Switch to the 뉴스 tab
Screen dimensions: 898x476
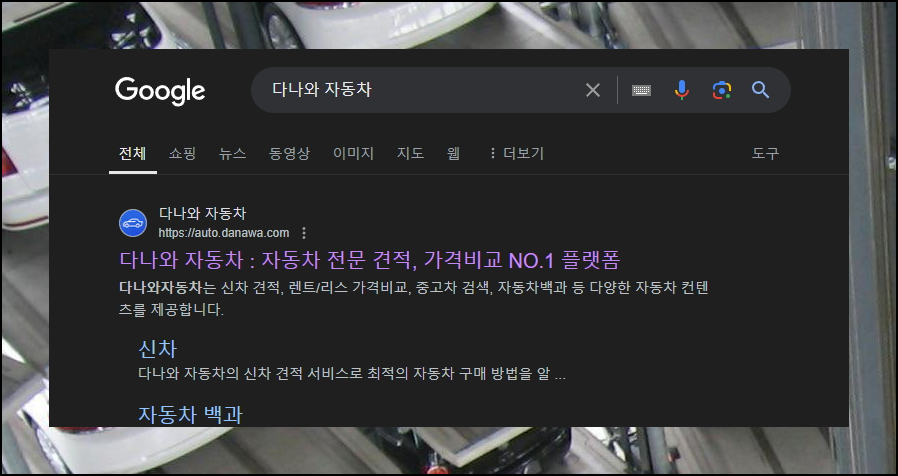(232, 154)
